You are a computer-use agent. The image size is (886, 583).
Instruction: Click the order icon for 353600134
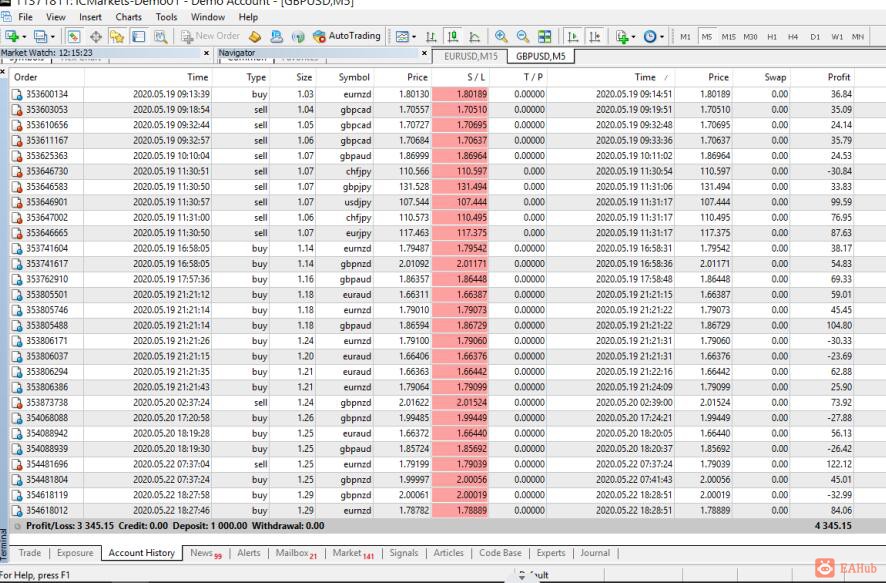tap(18, 94)
